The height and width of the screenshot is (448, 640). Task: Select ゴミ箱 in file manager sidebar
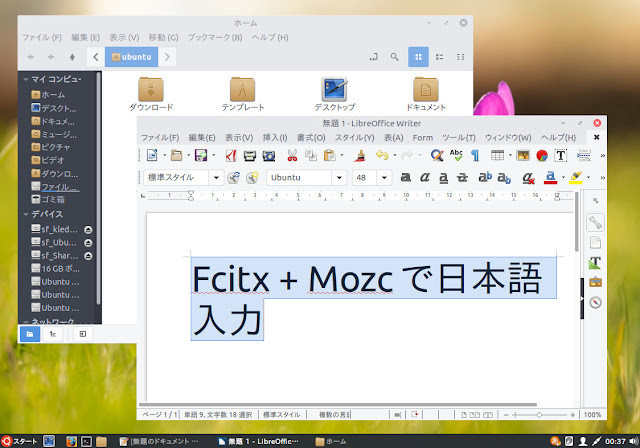click(x=48, y=199)
